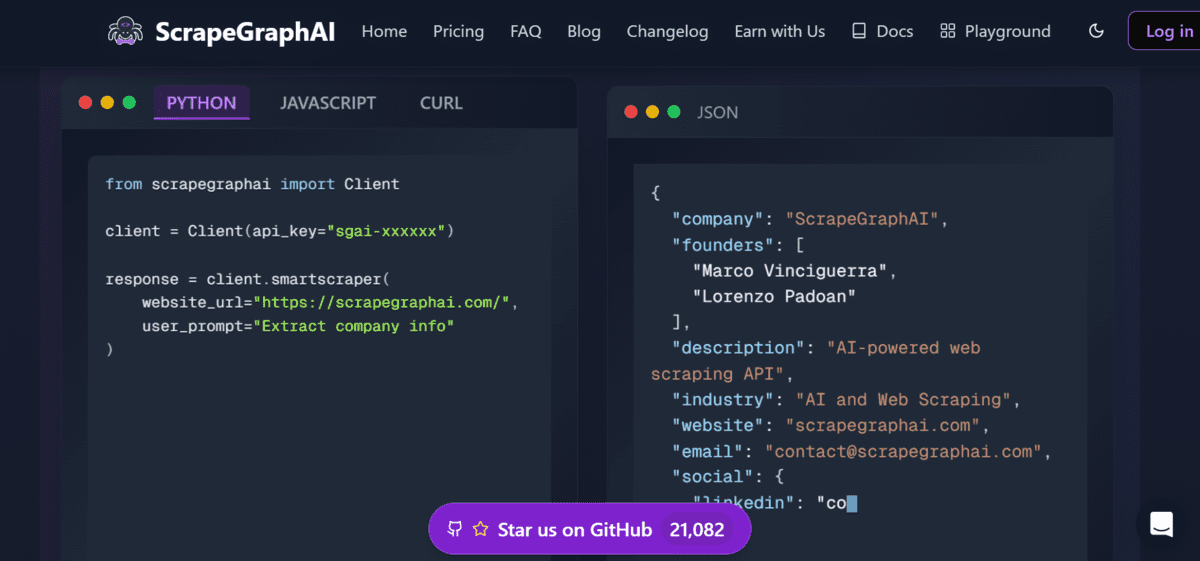Click the "response = client.smartscraper(" line
Image resolution: width=1200 pixels, height=561 pixels.
click(246, 279)
